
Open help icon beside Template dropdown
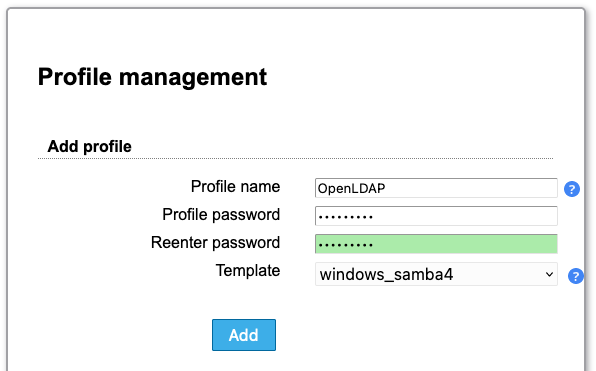pyautogui.click(x=575, y=276)
